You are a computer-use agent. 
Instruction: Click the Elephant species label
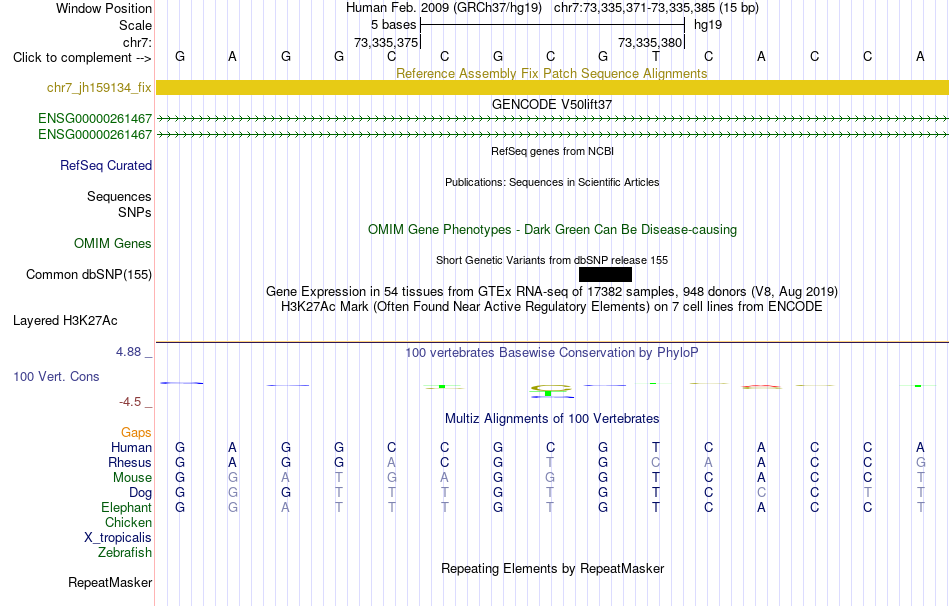pyautogui.click(x=127, y=507)
